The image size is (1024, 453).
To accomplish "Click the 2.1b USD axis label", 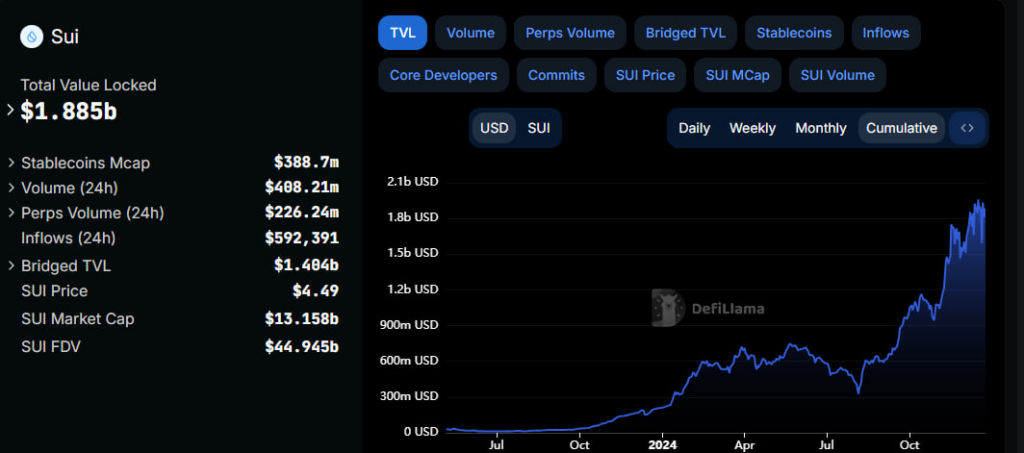I will (413, 181).
